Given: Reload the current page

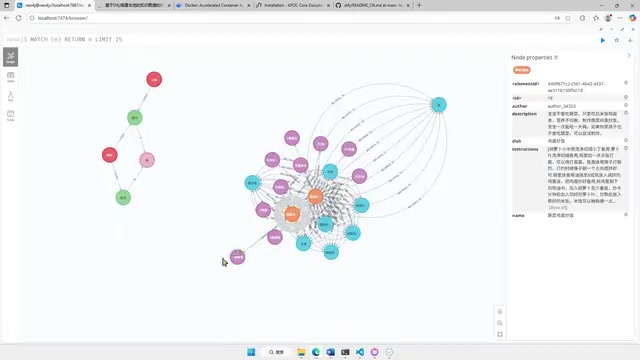Looking at the screenshot, I should coord(19,18).
